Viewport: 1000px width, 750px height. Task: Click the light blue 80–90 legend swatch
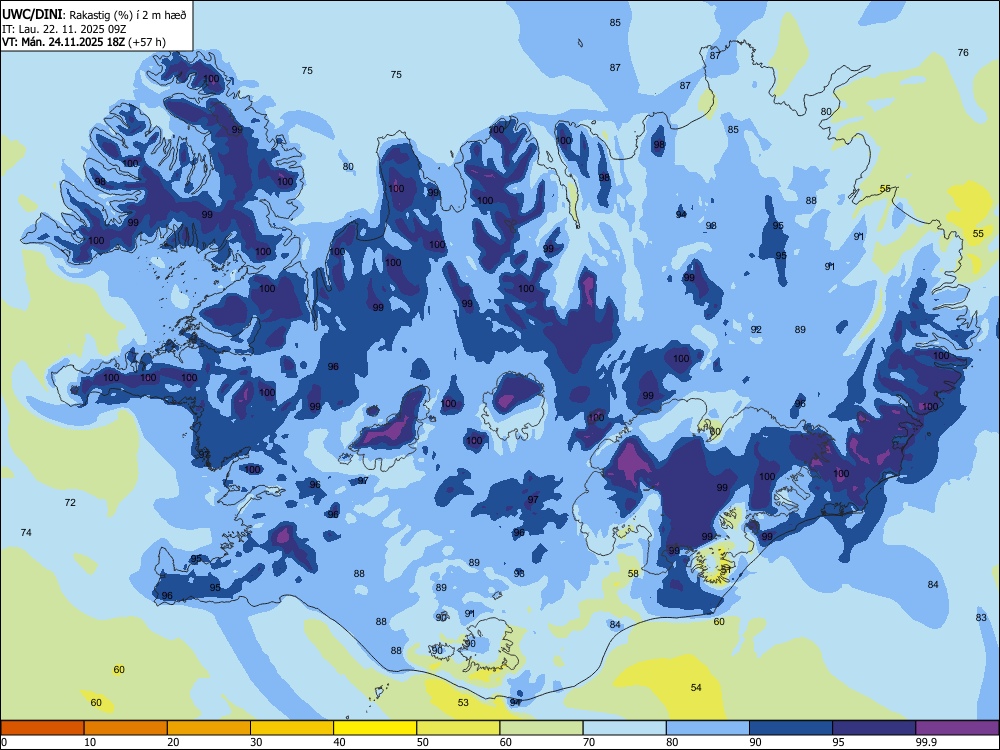[x=708, y=728]
